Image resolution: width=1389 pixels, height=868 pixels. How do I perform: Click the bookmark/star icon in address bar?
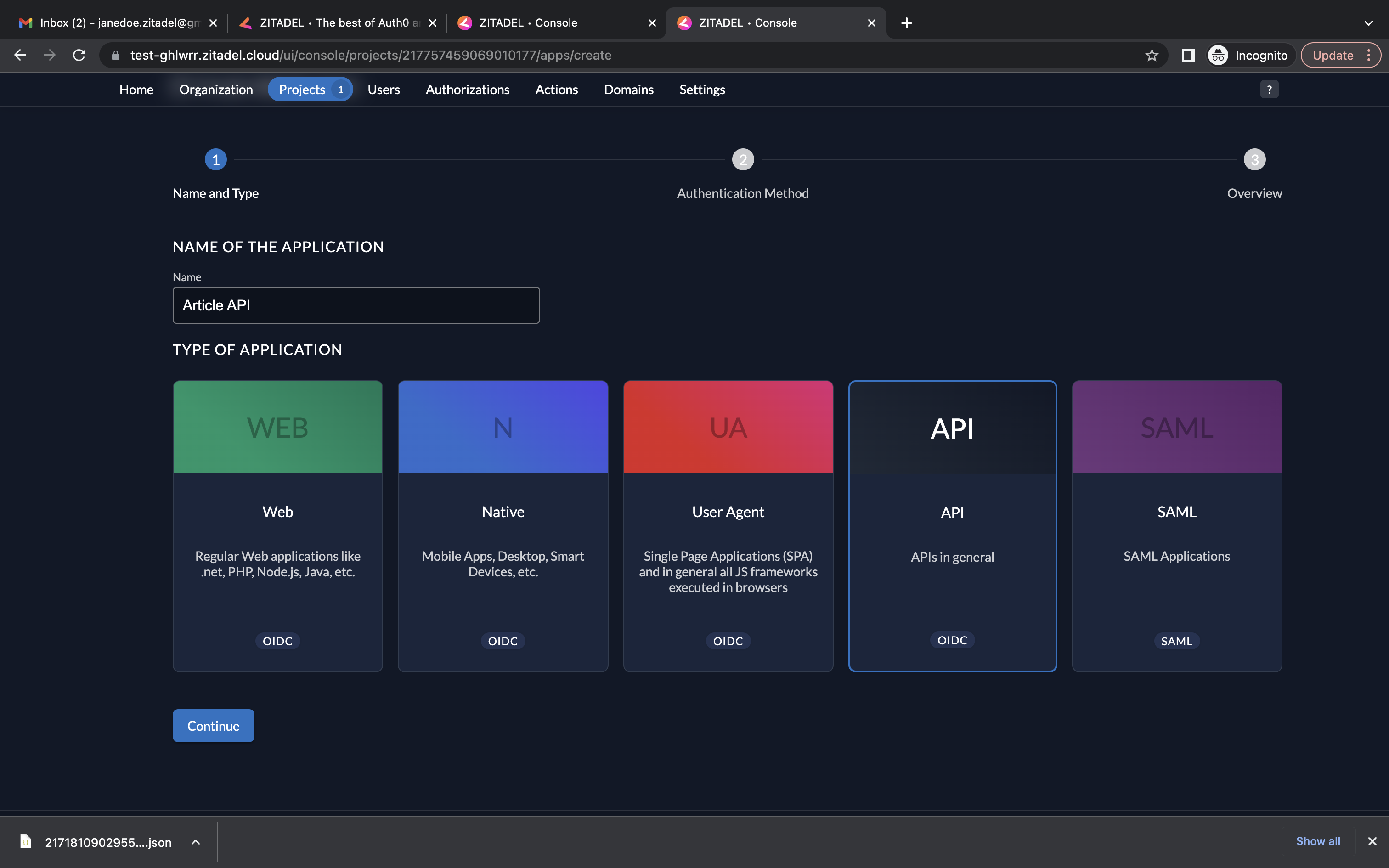coord(1152,55)
